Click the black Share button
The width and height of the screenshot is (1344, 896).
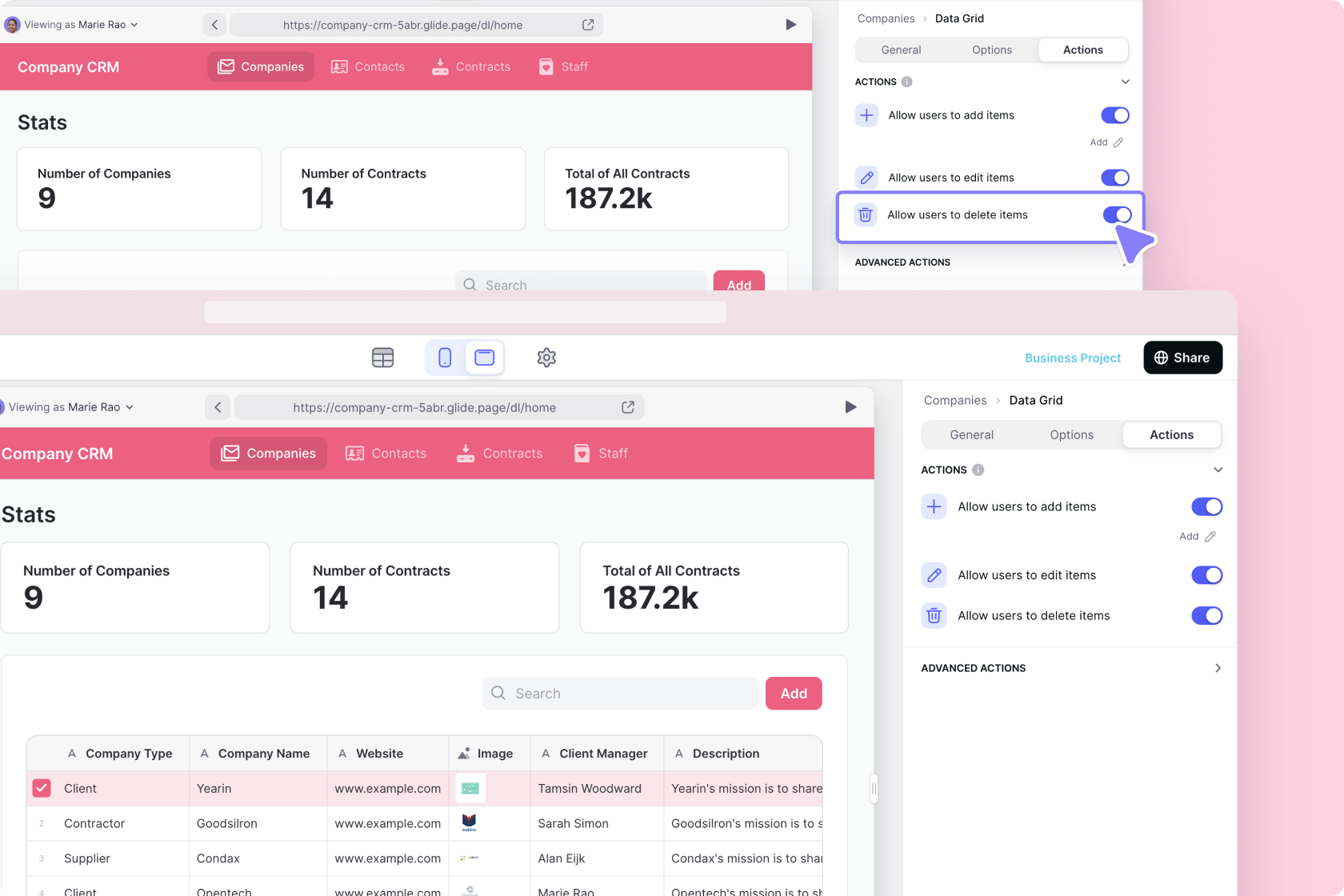tap(1182, 358)
